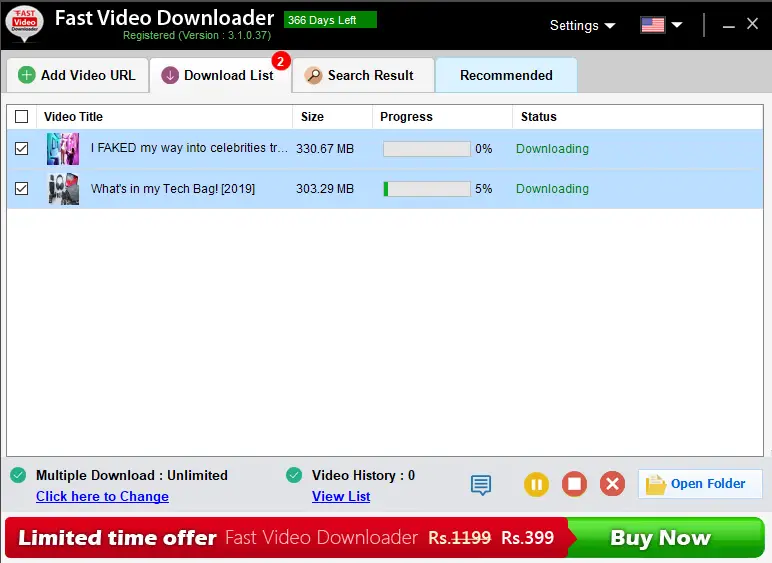The image size is (772, 563).
Task: Open the Recommended tab
Action: 506,75
